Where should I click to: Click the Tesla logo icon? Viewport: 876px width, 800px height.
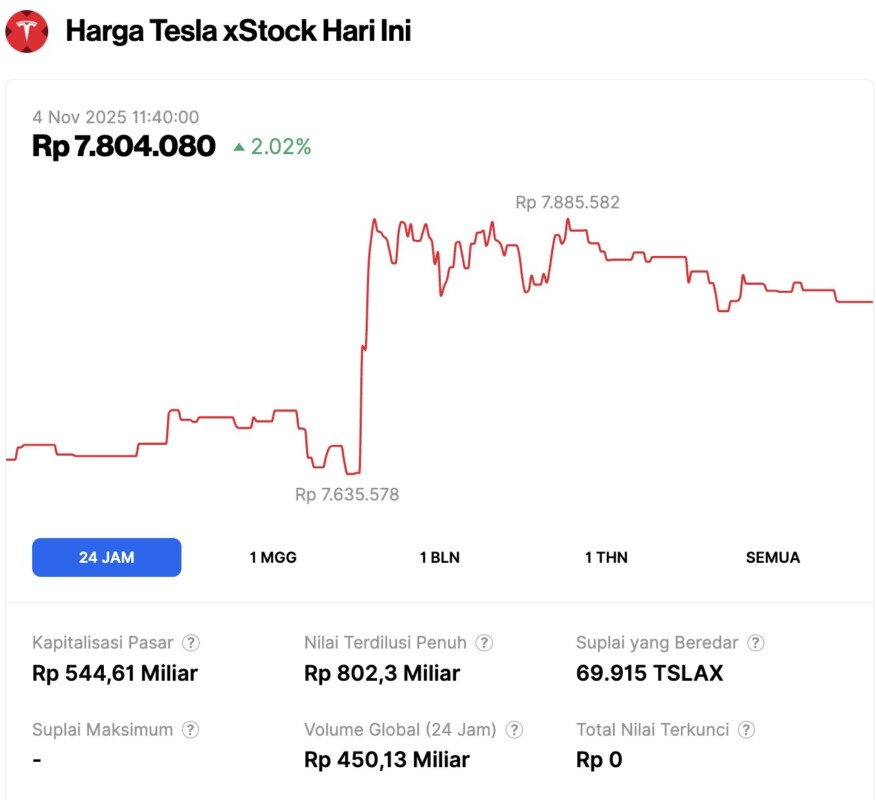click(27, 31)
